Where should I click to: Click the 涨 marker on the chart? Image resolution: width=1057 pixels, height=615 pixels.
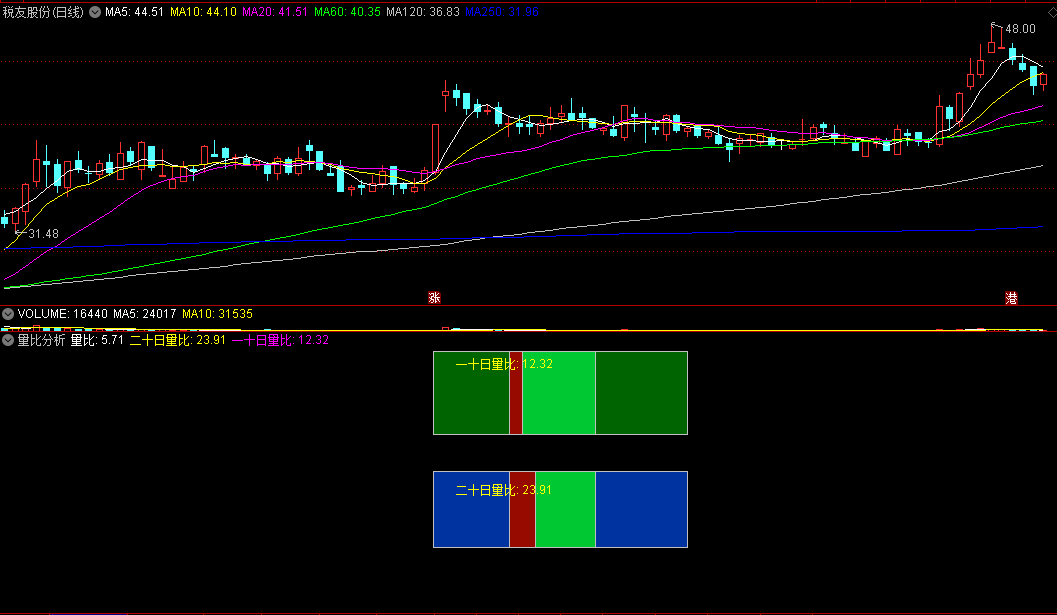coord(435,297)
